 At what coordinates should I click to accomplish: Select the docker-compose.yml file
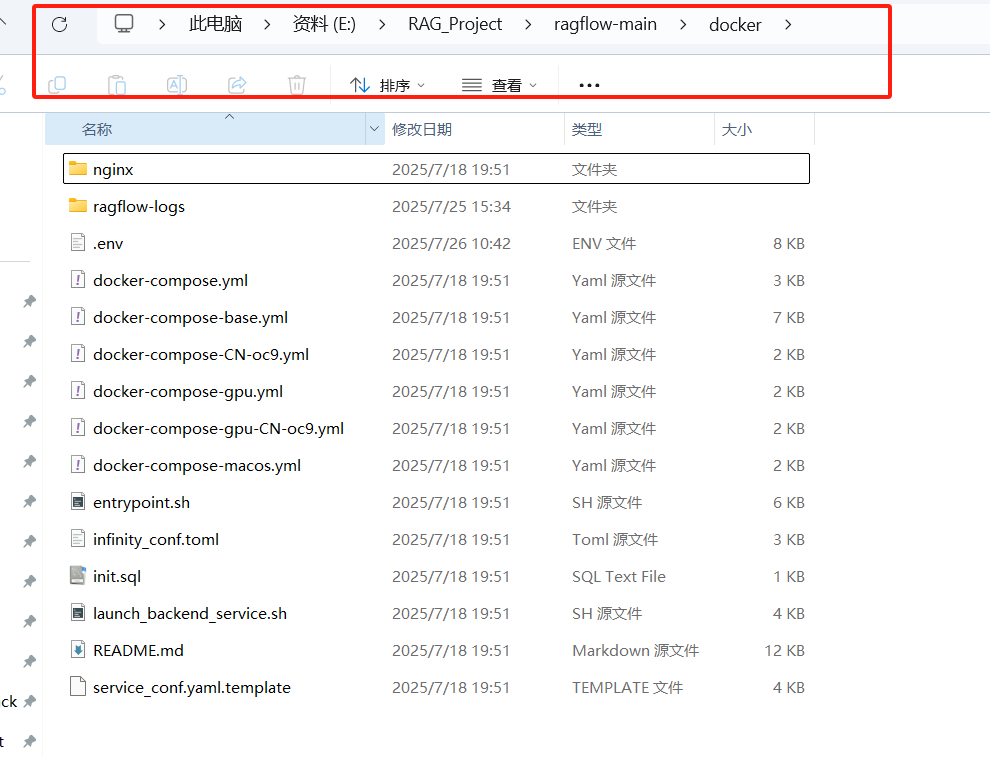(x=167, y=280)
